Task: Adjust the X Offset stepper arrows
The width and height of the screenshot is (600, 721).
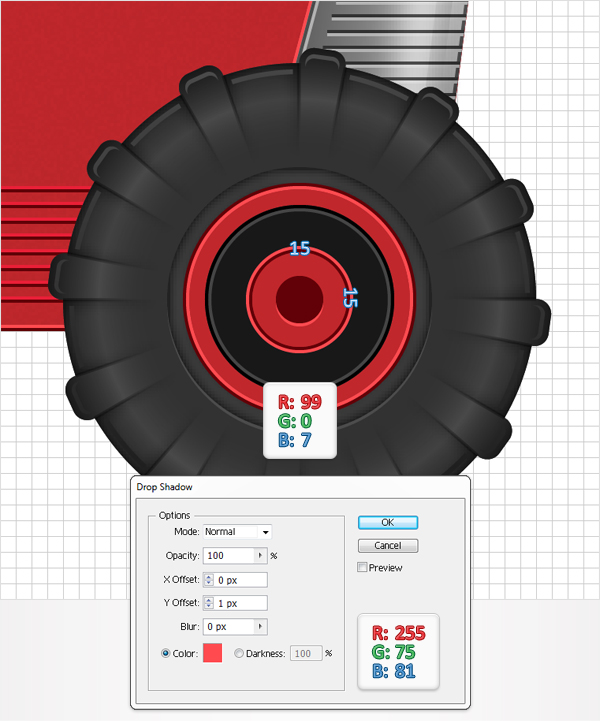Action: point(209,580)
